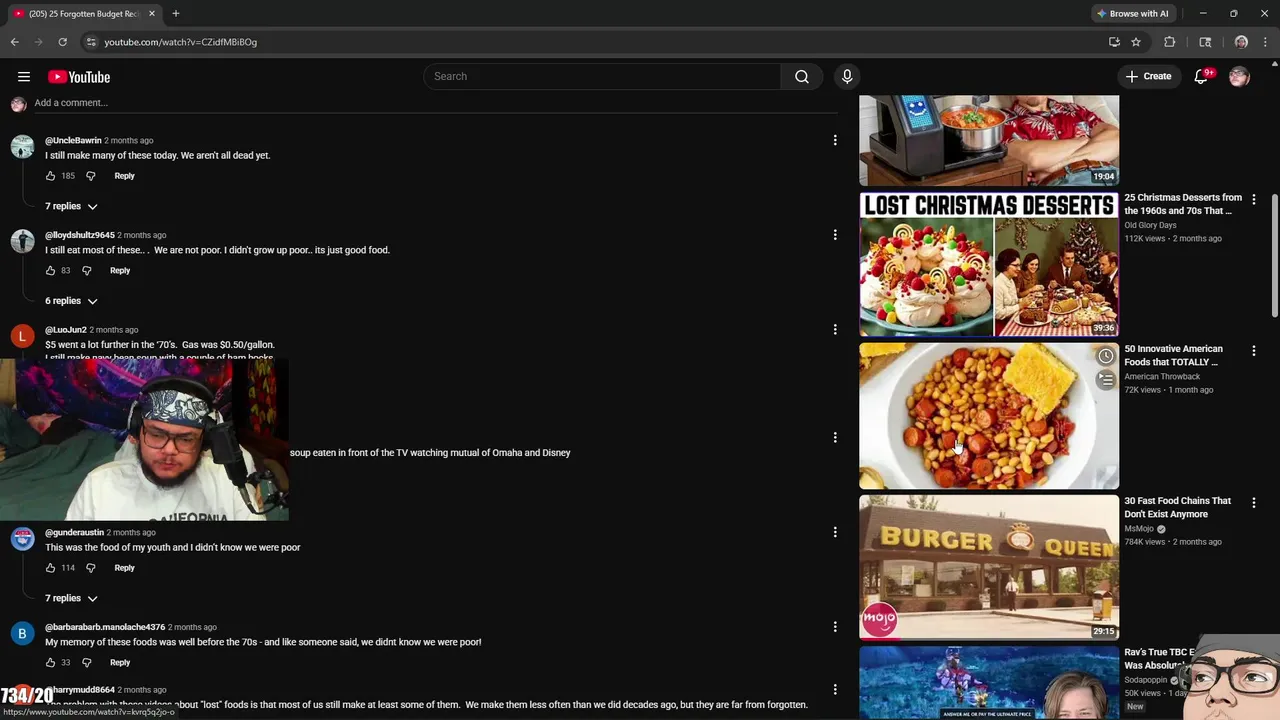Bookmark this page with star icon

coord(1136,42)
